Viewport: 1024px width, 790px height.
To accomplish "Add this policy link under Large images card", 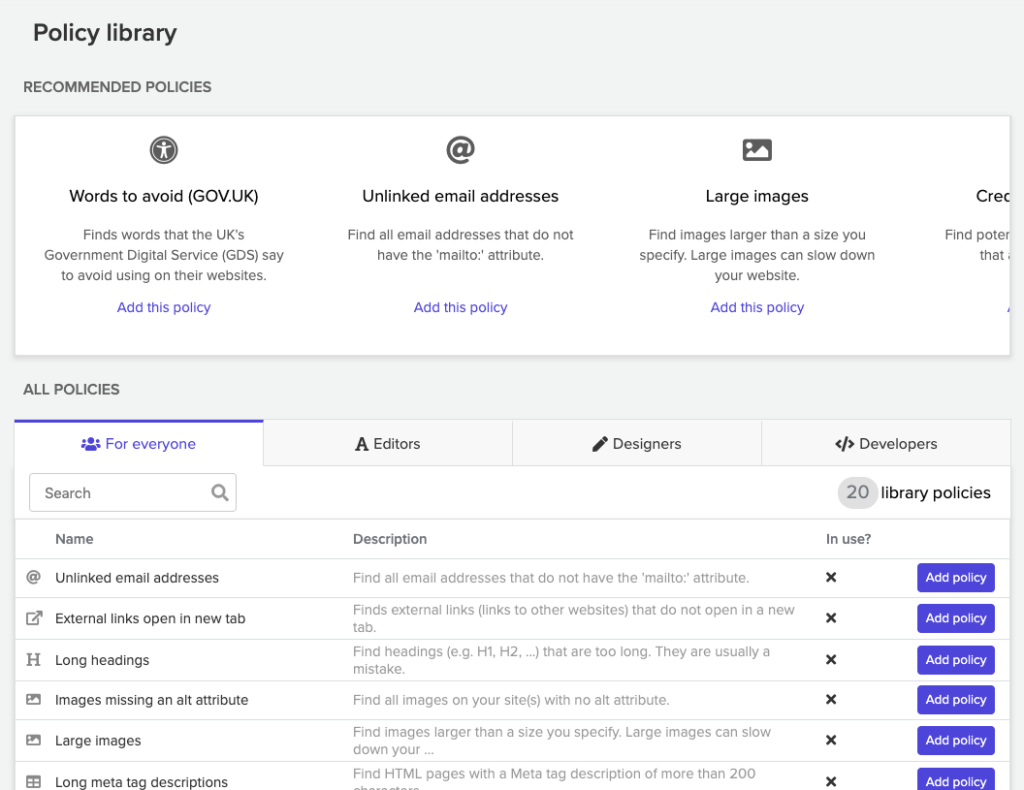I will [x=757, y=307].
